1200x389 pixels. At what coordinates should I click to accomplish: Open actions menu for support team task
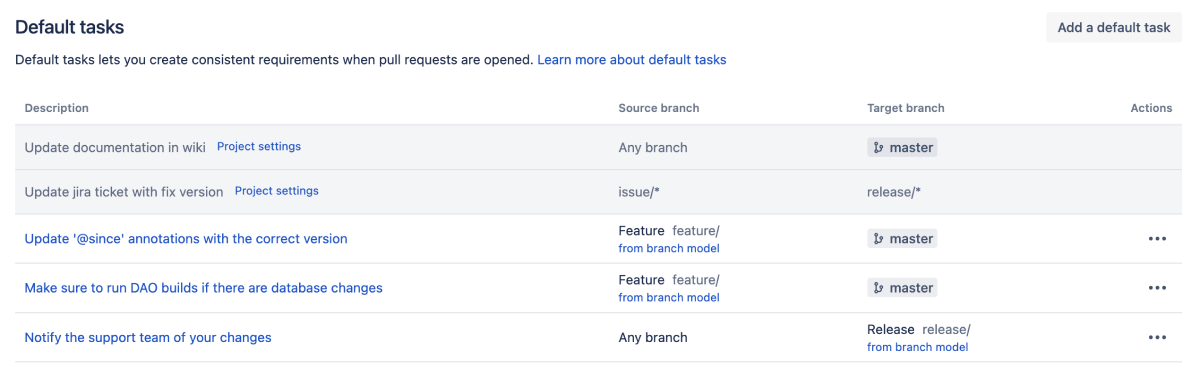click(x=1157, y=338)
